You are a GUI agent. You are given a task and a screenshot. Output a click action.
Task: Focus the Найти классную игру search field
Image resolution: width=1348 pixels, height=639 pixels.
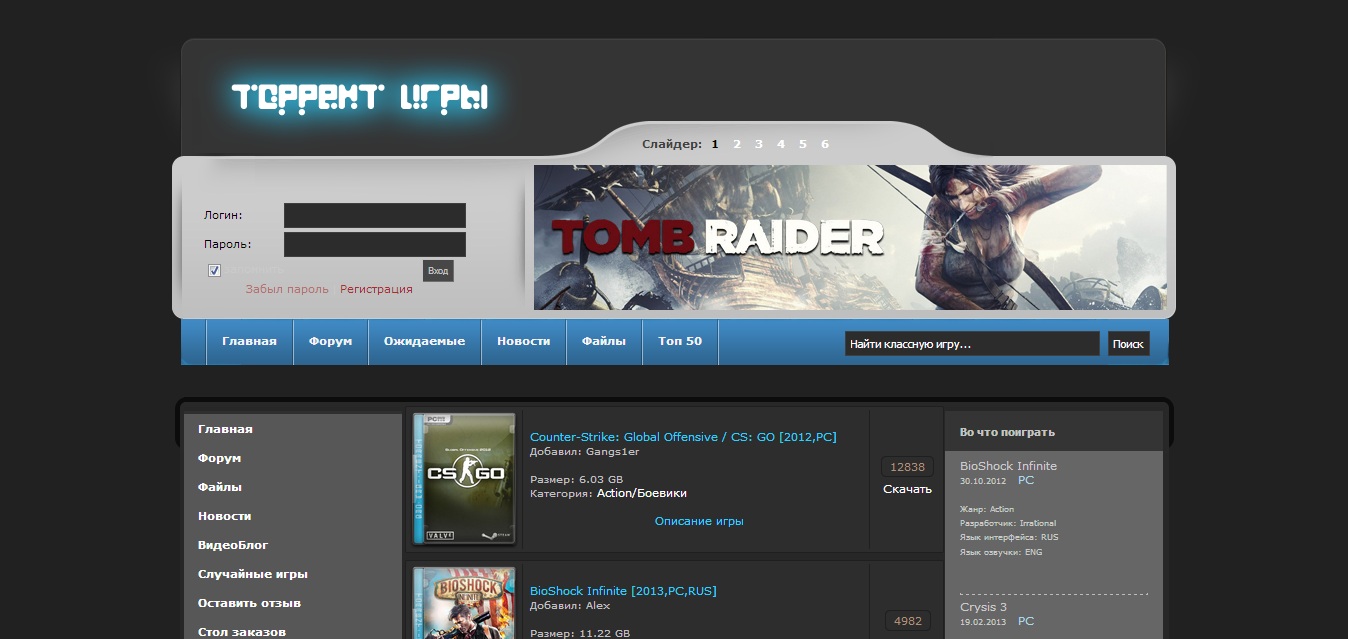(972, 344)
